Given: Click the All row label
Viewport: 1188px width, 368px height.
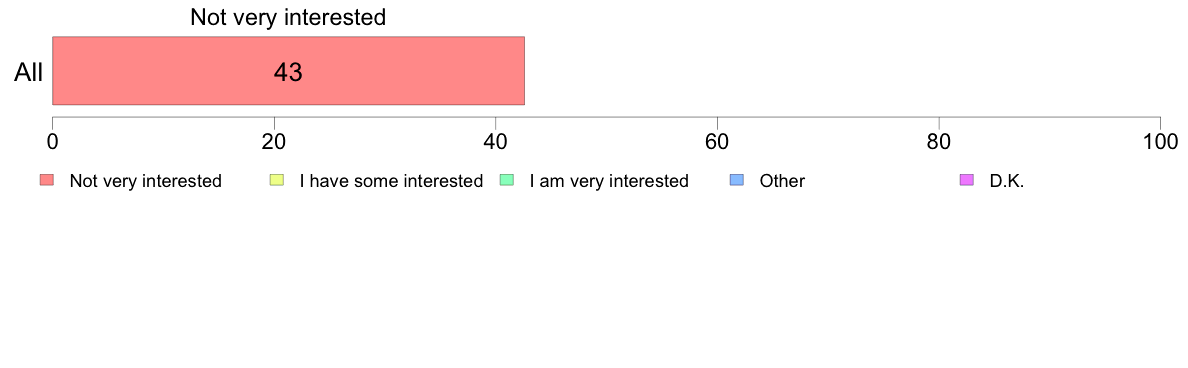Looking at the screenshot, I should pyautogui.click(x=28, y=73).
